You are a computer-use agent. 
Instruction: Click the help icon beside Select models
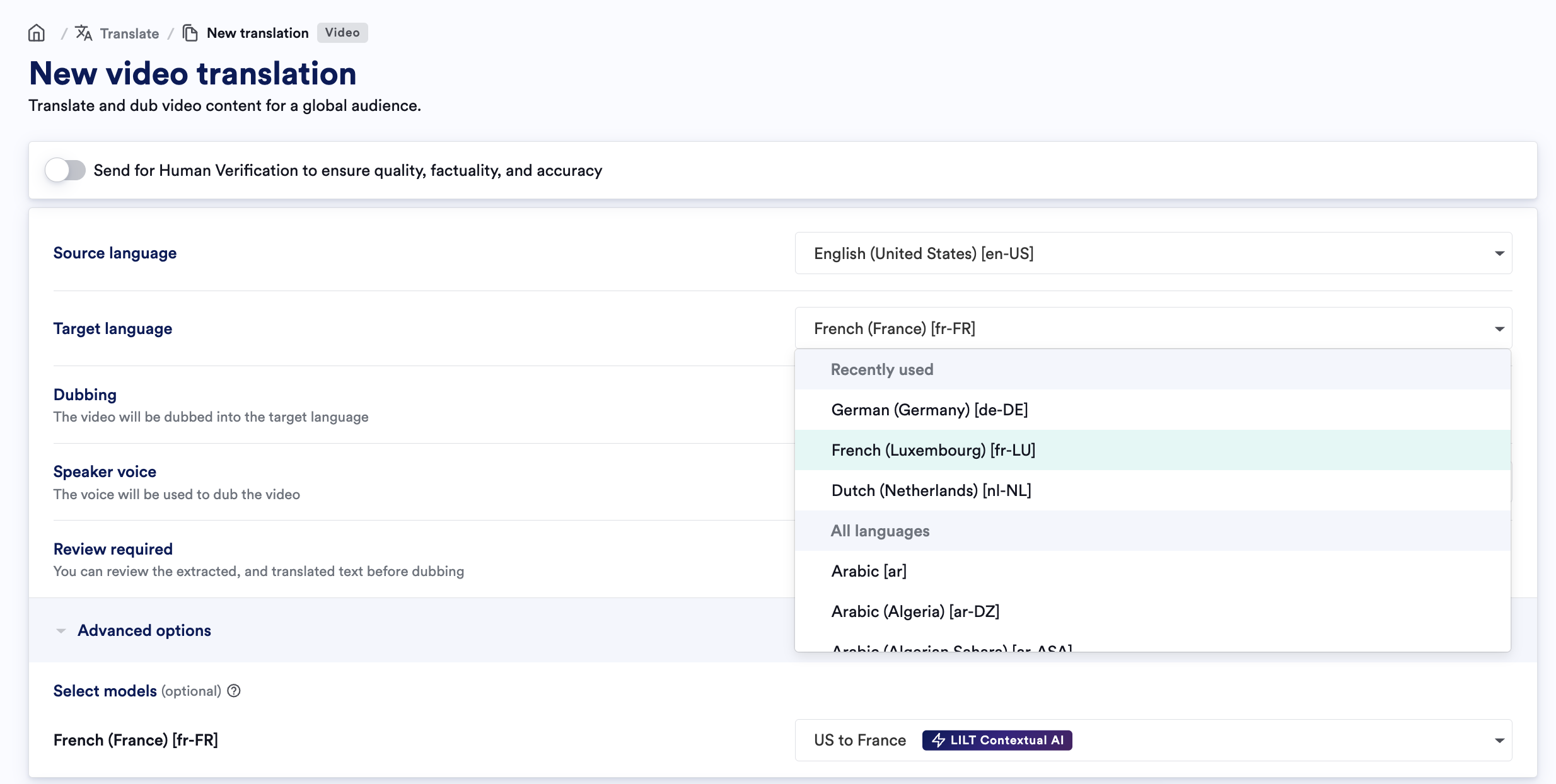(234, 691)
